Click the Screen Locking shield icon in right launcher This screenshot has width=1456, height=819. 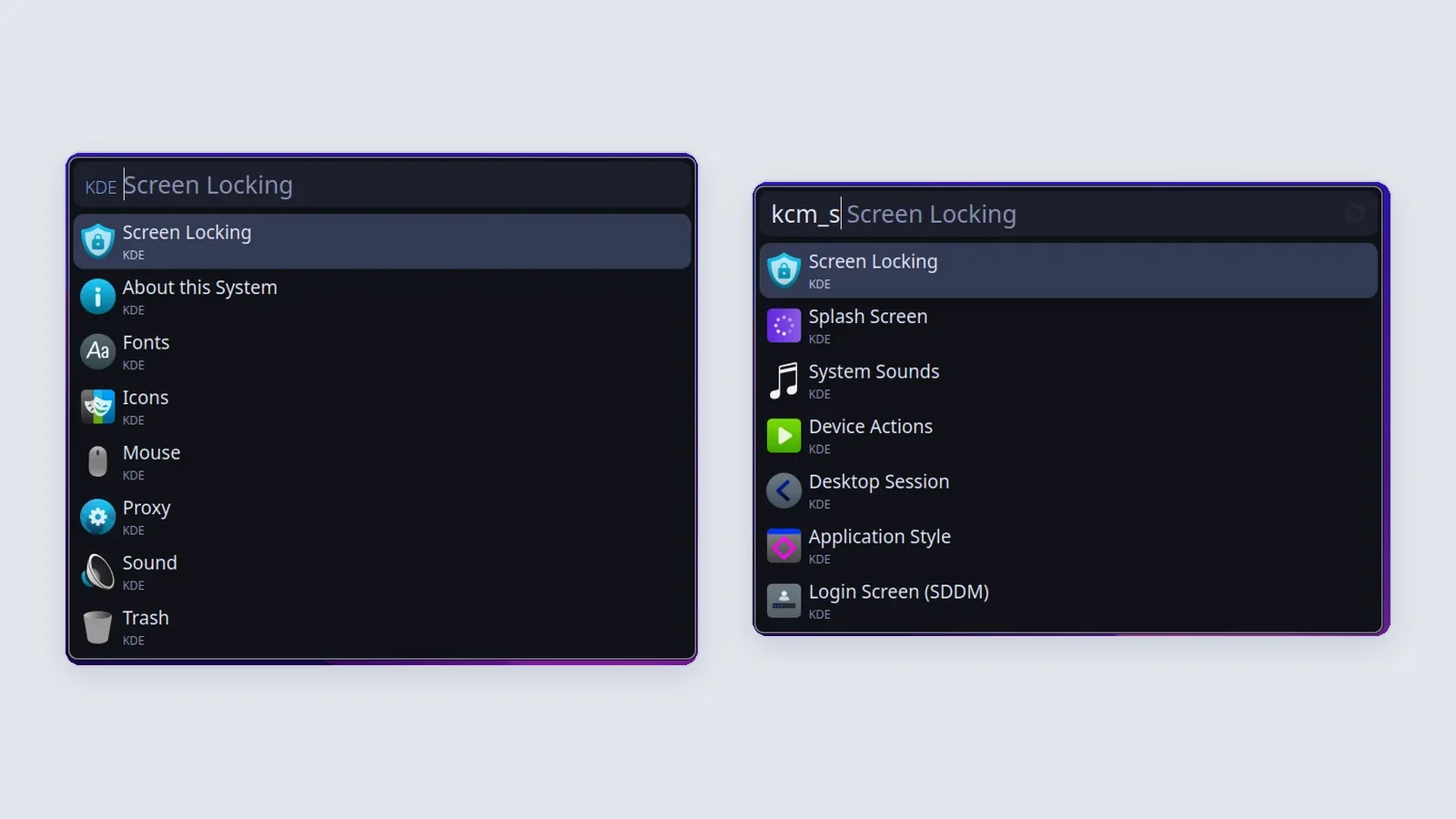[784, 270]
